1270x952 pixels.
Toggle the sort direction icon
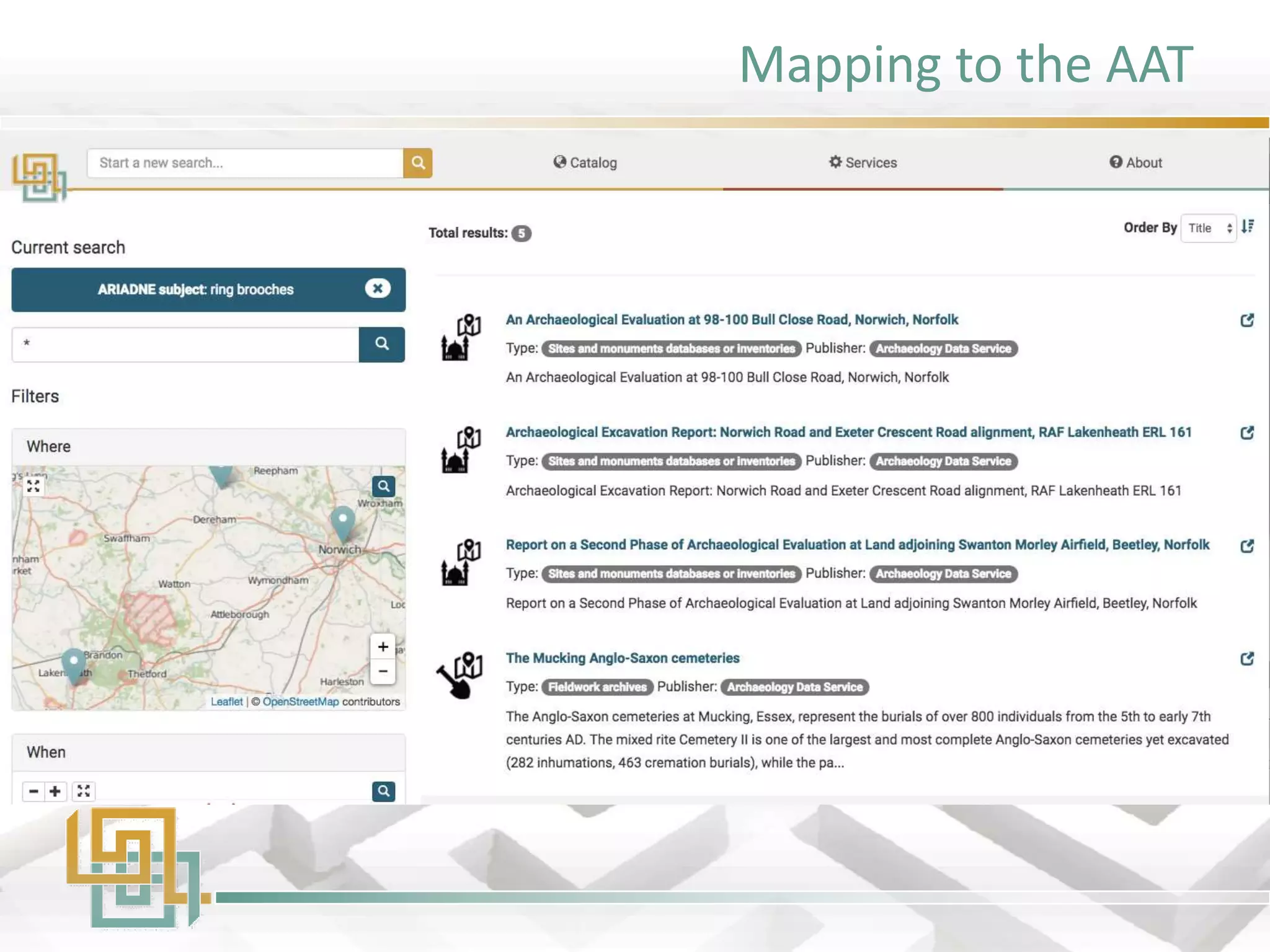pos(1248,227)
